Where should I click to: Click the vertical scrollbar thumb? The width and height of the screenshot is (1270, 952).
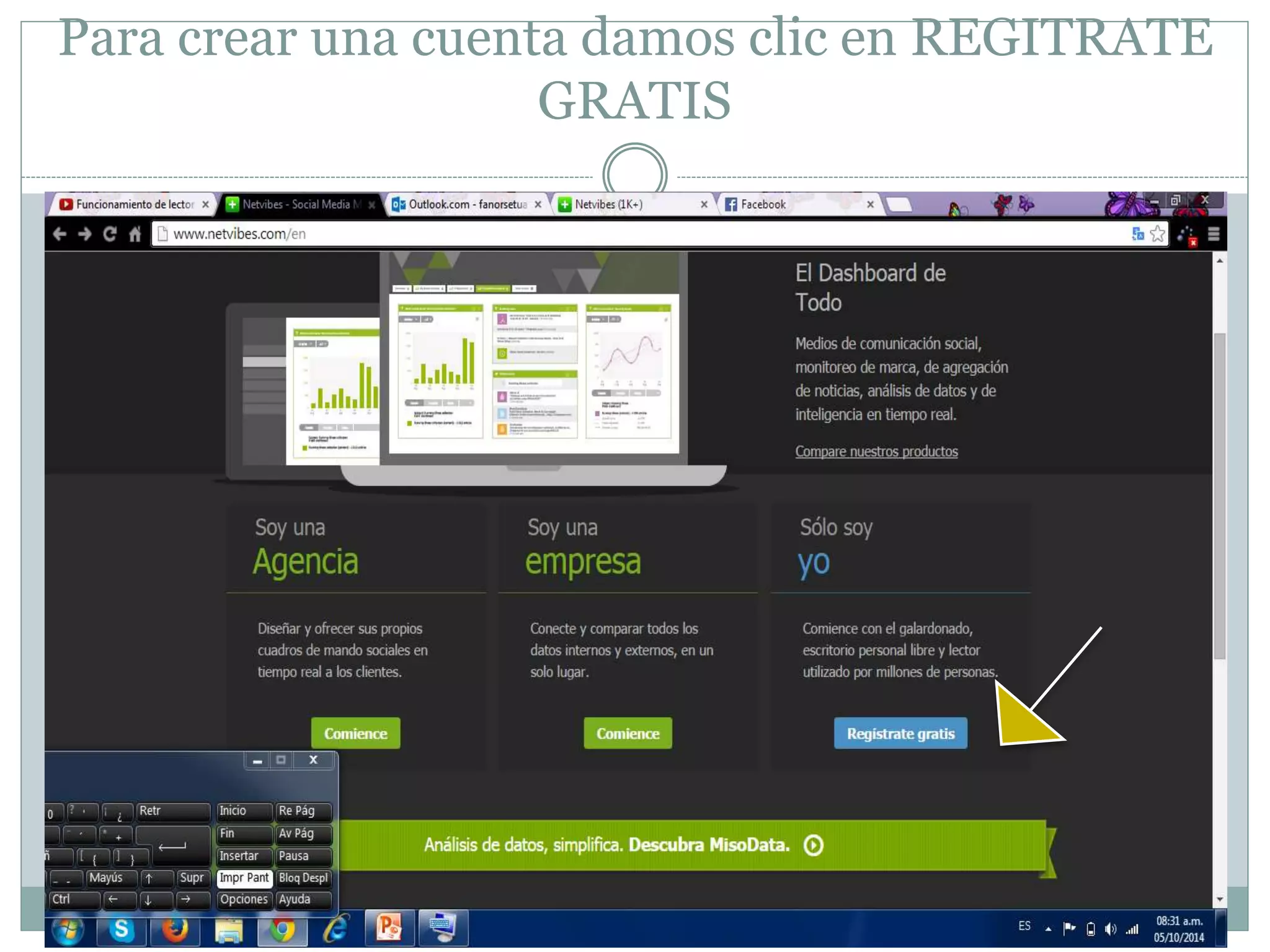tap(1220, 496)
